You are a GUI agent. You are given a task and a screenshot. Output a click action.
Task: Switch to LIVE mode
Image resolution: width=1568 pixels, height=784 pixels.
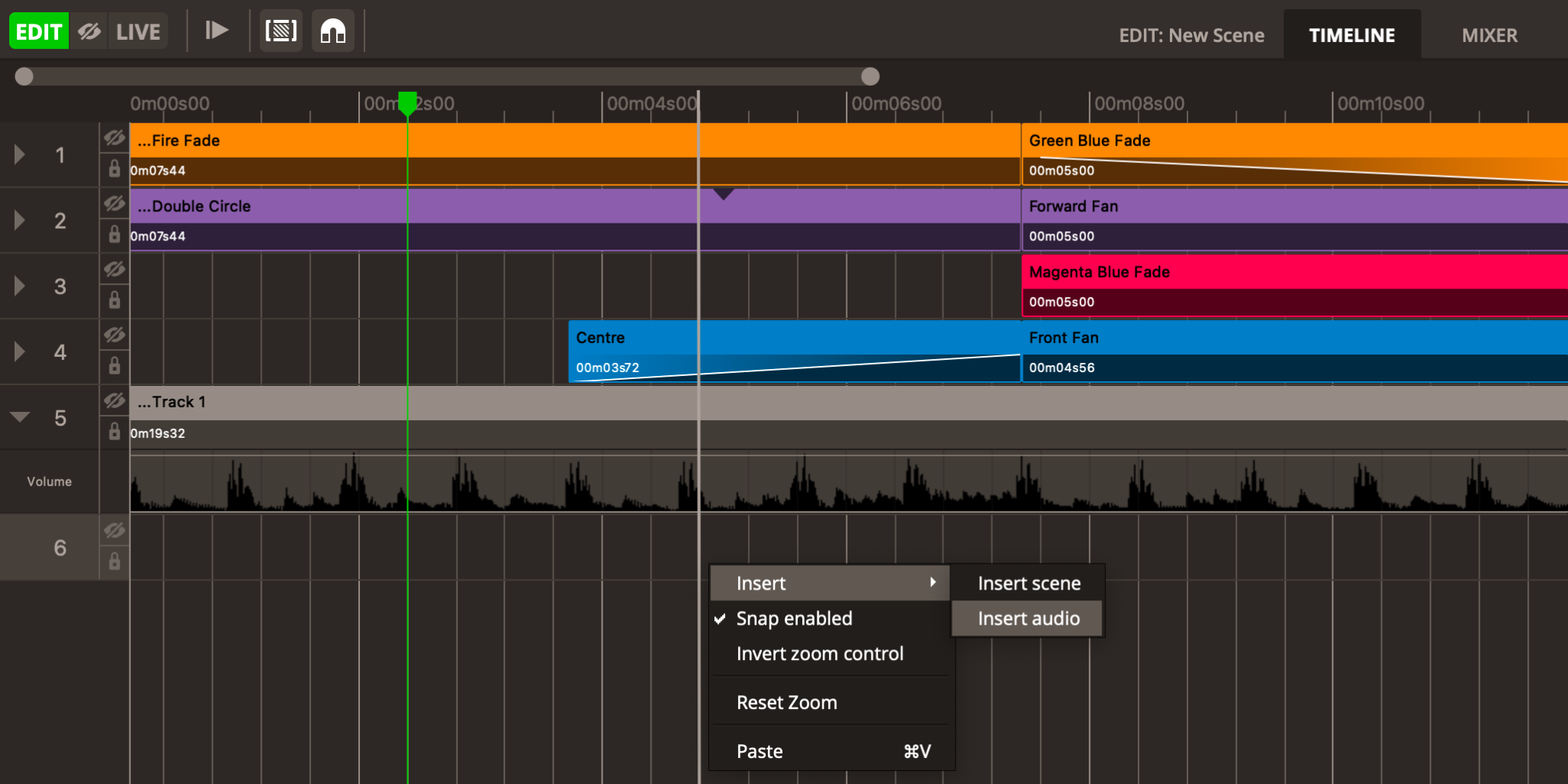[x=138, y=31]
